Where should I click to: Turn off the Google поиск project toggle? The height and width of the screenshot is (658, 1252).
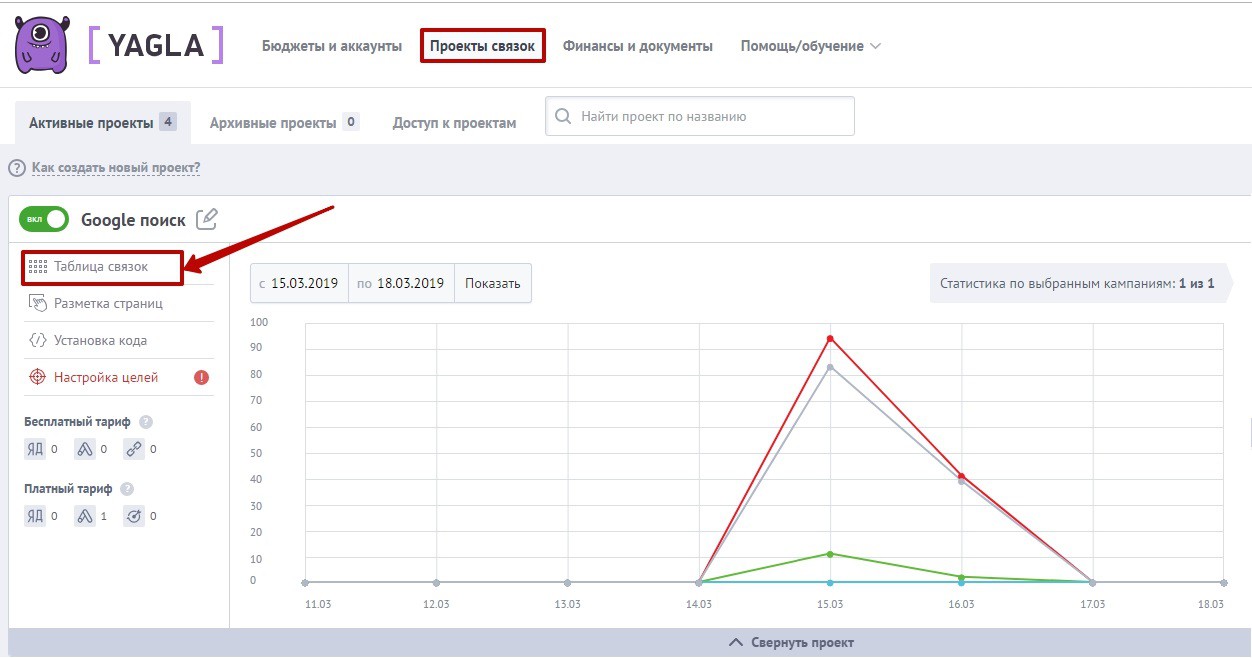[44, 219]
